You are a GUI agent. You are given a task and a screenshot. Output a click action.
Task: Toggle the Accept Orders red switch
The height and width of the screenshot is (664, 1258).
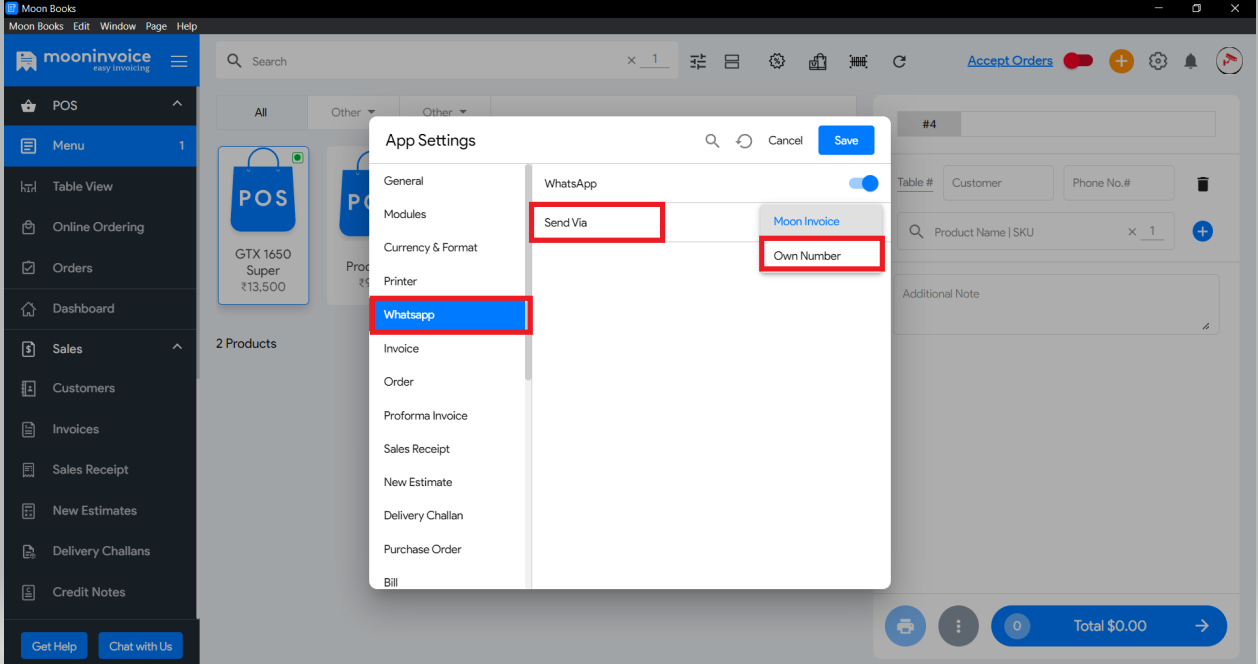pyautogui.click(x=1078, y=61)
